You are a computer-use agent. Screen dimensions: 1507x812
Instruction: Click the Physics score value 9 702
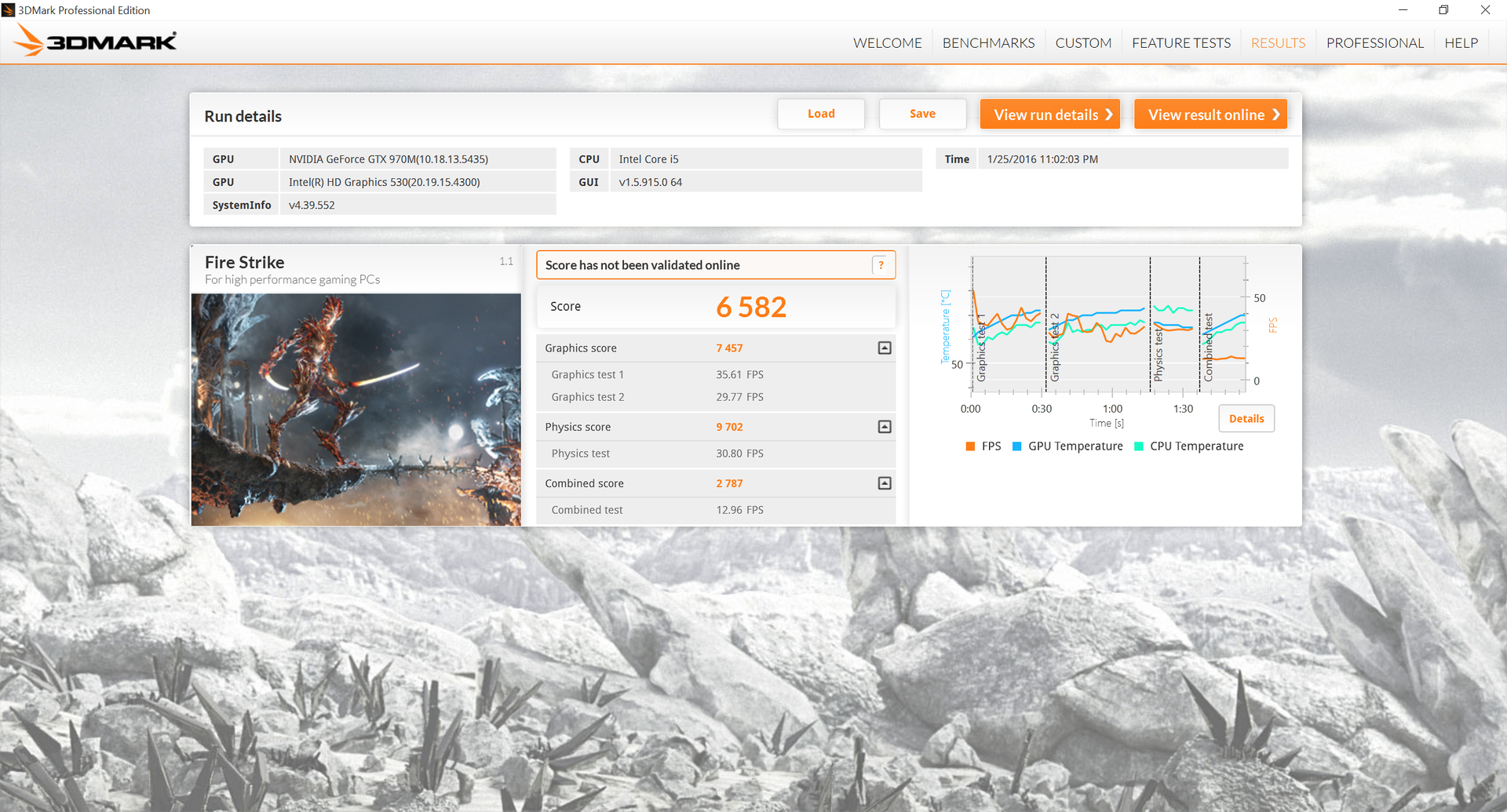(729, 427)
